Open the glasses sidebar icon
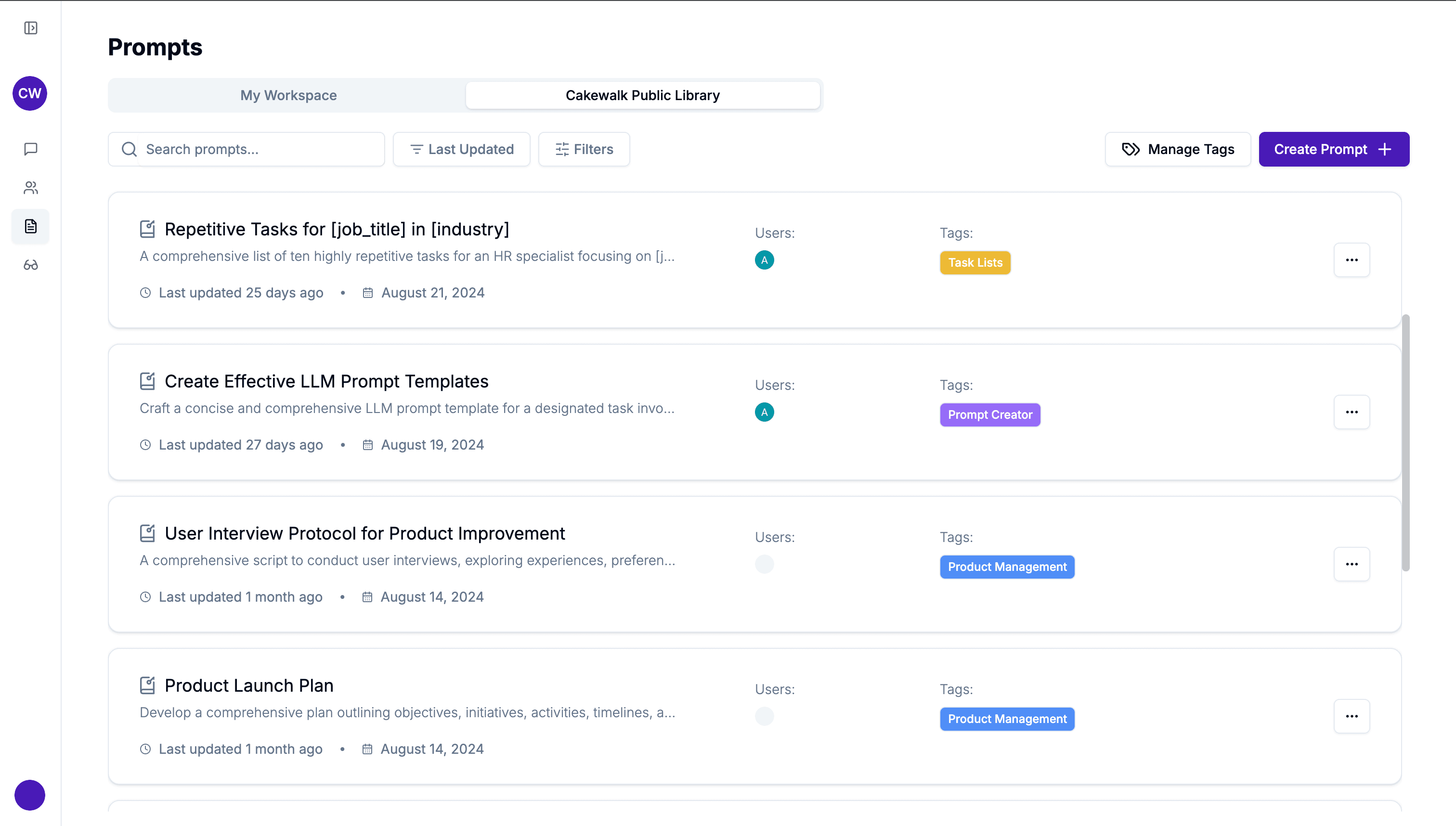 click(31, 265)
